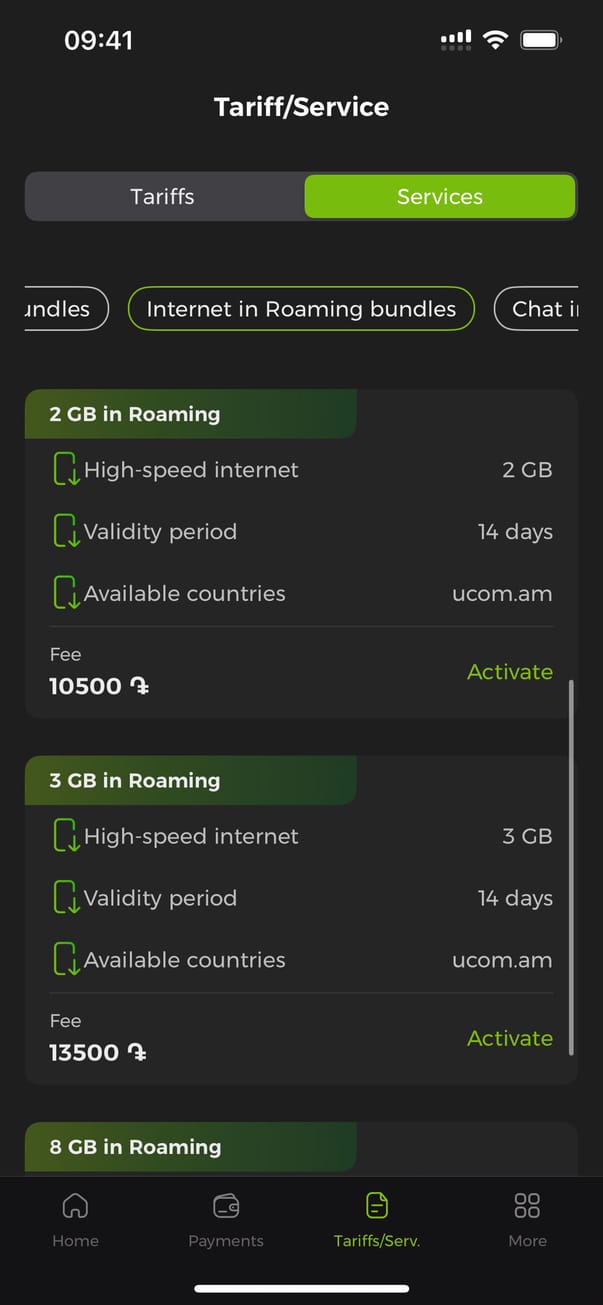Viewport: 603px width, 1305px height.
Task: Tap High-speed internet icon in 3 GB card
Action: pyautogui.click(x=66, y=837)
